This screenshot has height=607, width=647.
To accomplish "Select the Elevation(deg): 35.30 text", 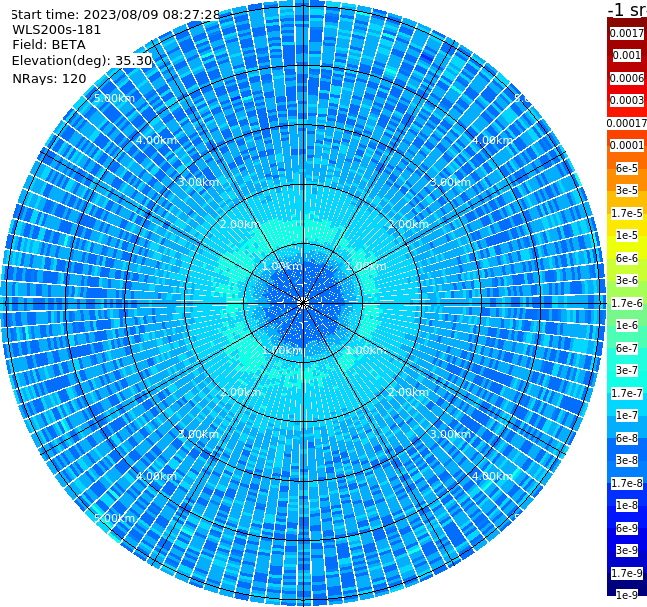I will click(82, 61).
